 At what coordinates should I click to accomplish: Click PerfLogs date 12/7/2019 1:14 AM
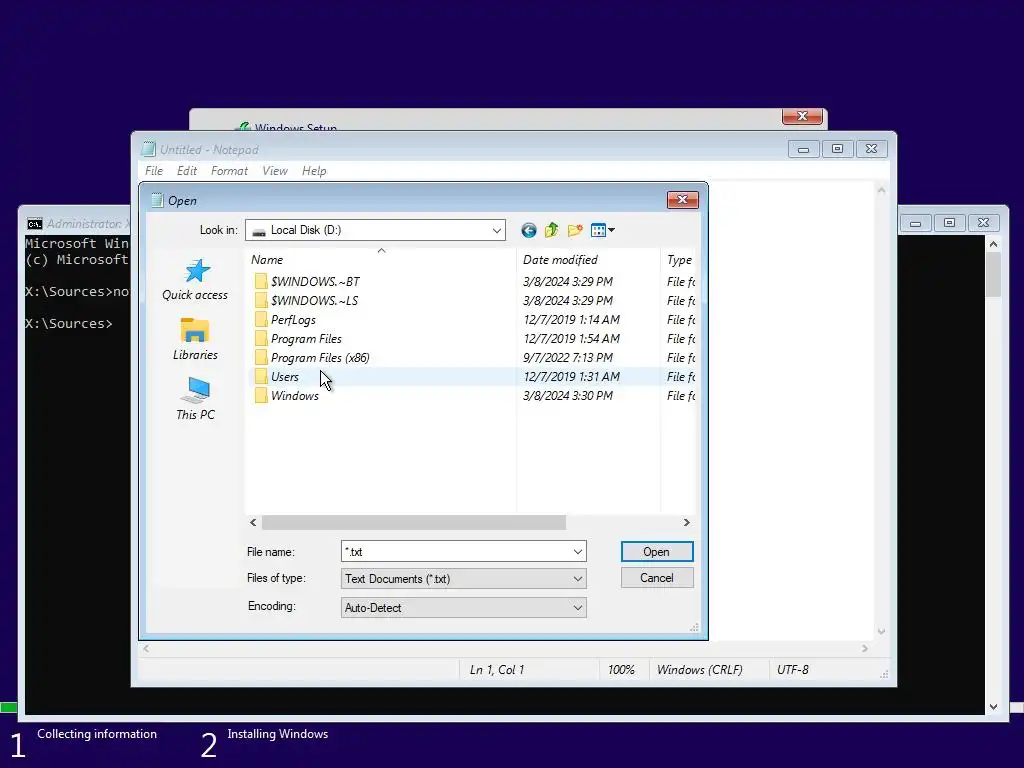click(571, 319)
